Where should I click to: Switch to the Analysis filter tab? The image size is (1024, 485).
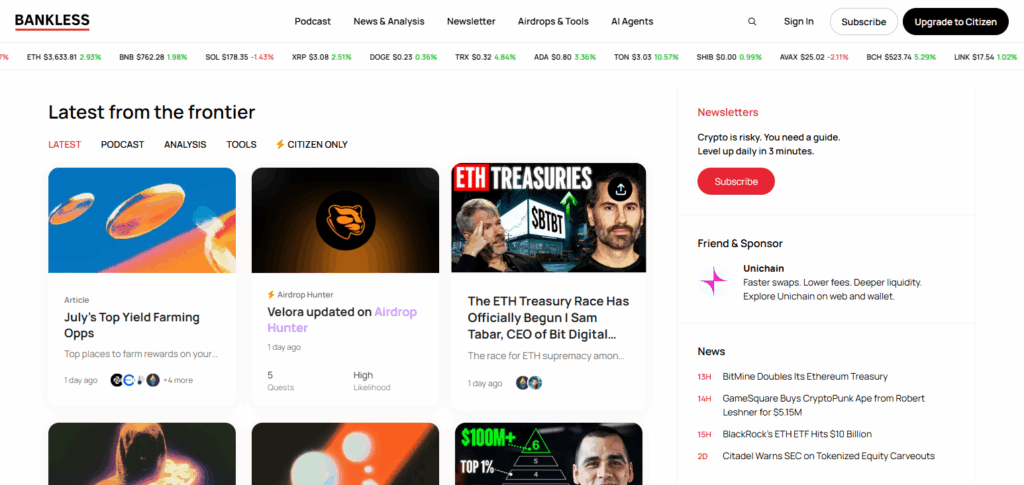pyautogui.click(x=185, y=144)
